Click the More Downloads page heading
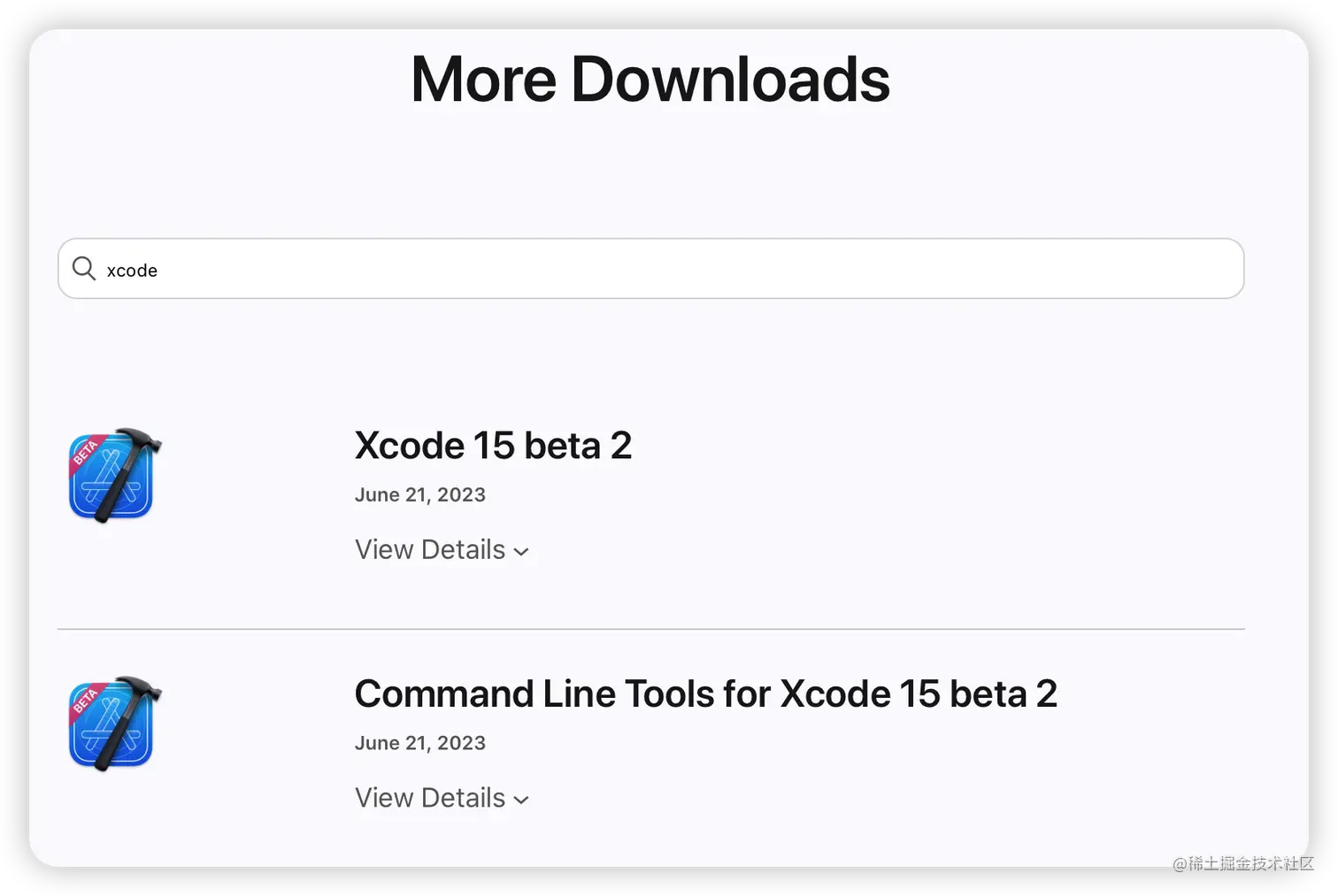 pyautogui.click(x=650, y=80)
